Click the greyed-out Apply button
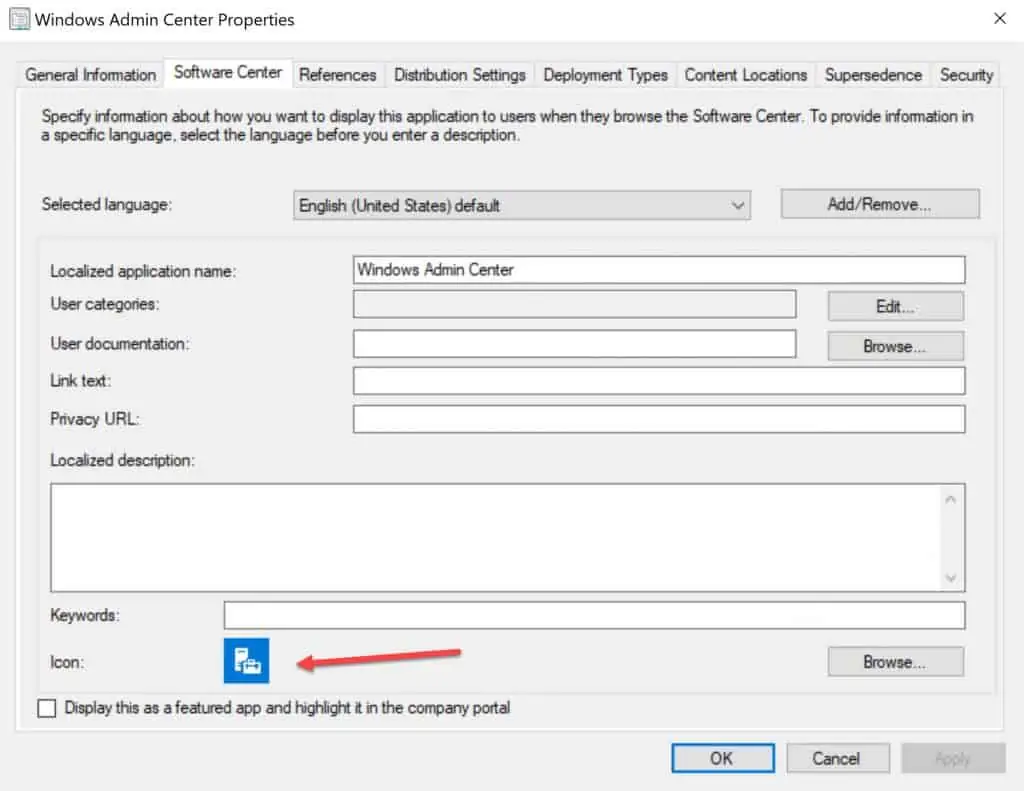 coord(953,758)
